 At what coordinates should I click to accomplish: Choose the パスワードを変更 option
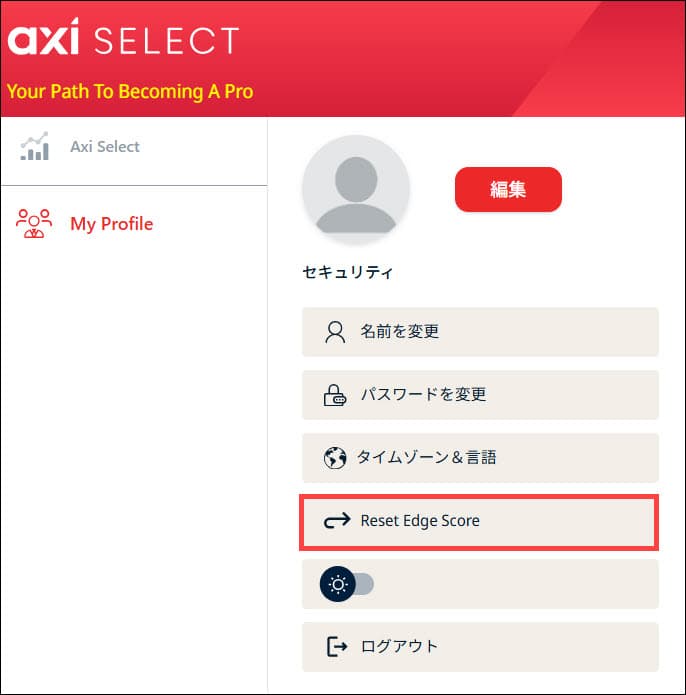(423, 395)
